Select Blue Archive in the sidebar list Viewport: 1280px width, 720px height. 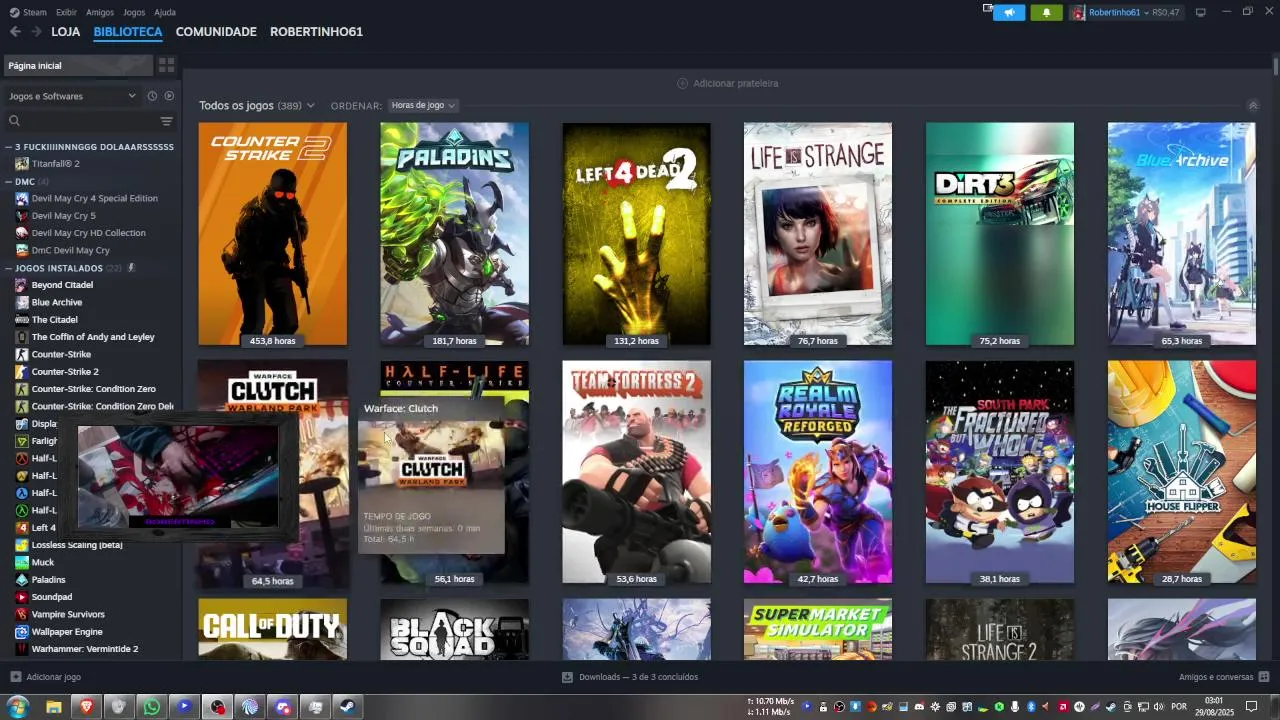tap(57, 302)
